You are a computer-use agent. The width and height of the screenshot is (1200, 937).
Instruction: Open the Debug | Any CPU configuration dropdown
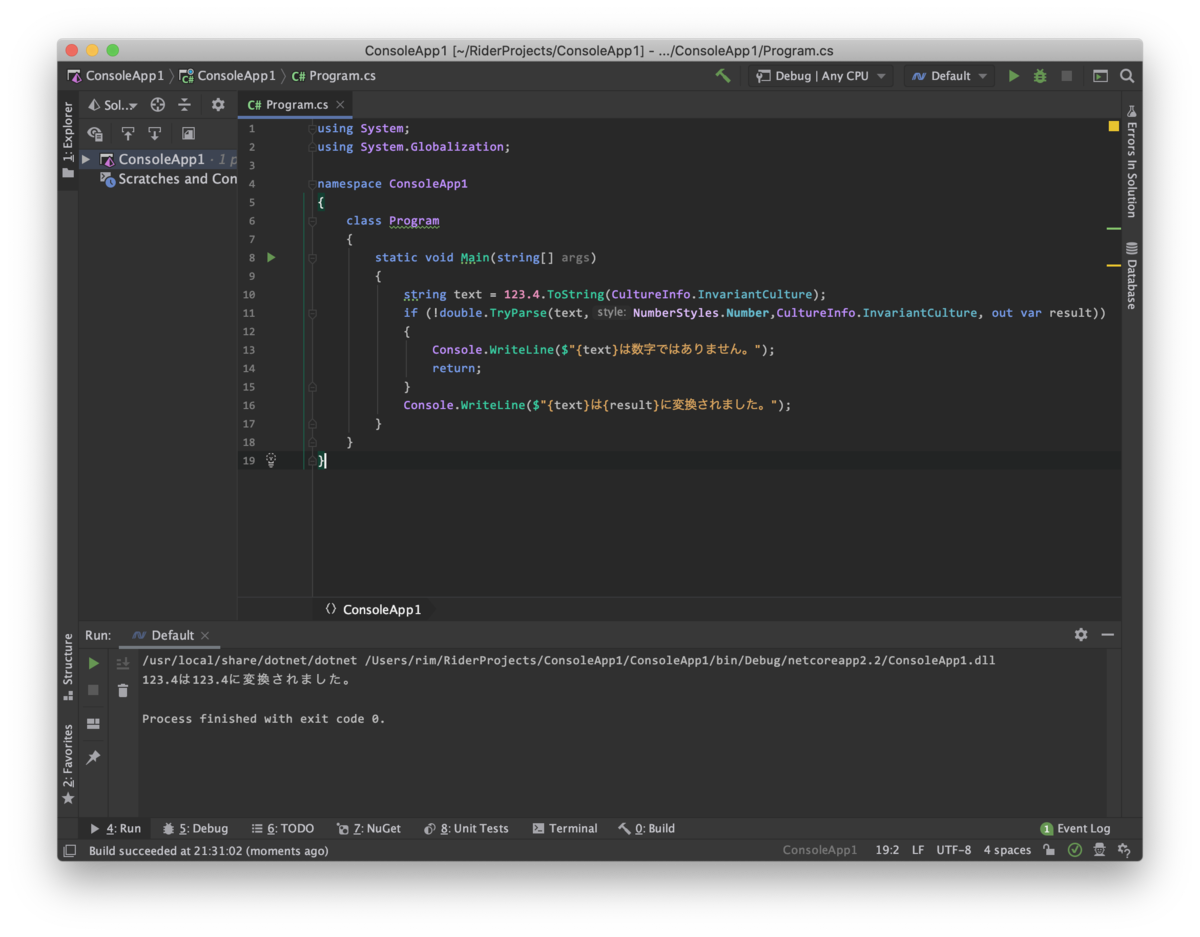coord(820,76)
